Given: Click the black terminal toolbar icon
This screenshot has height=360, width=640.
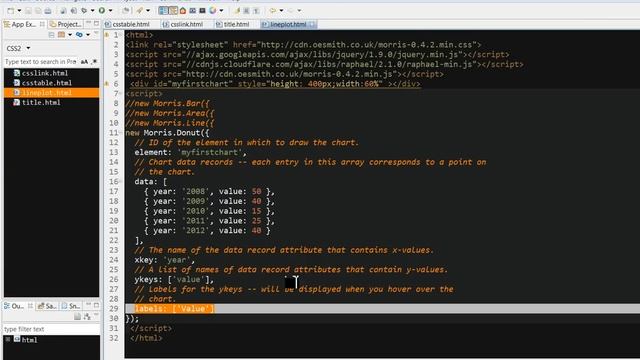Looking at the screenshot, I should tap(202, 10).
